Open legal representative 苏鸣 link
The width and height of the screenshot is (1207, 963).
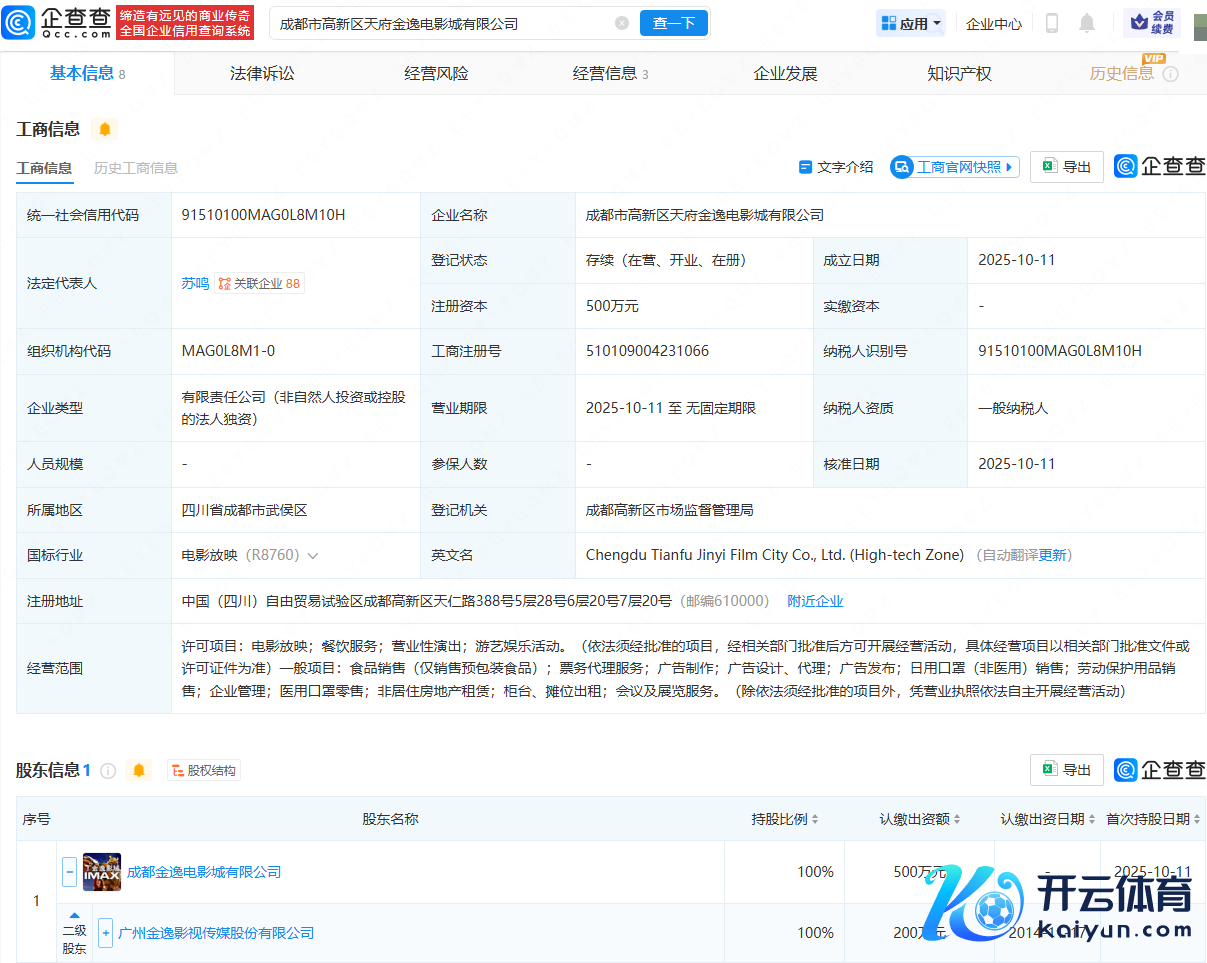click(x=195, y=283)
